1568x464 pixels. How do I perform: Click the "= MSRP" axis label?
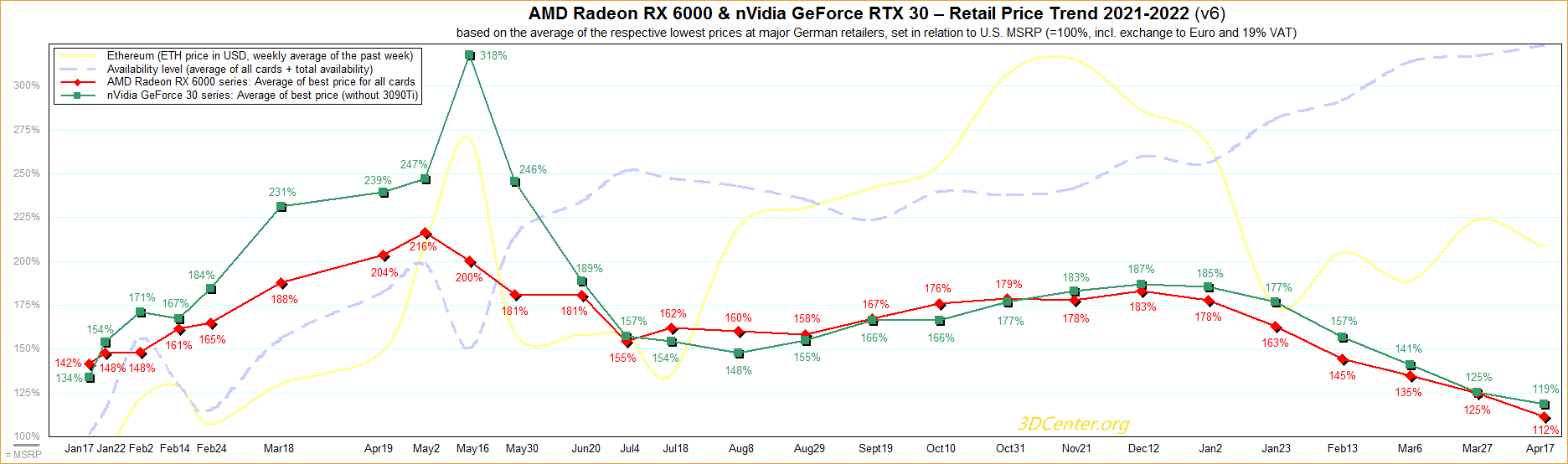[x=23, y=455]
